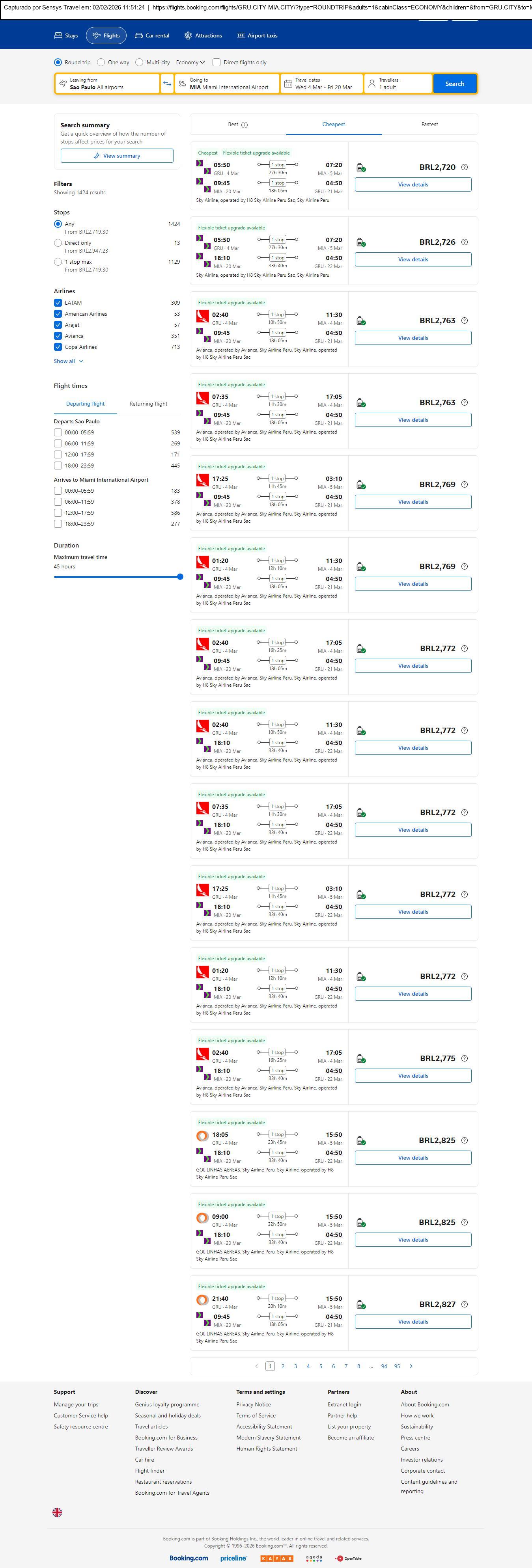Click the View summary button
This screenshot has width=532, height=1568.
coord(117,156)
